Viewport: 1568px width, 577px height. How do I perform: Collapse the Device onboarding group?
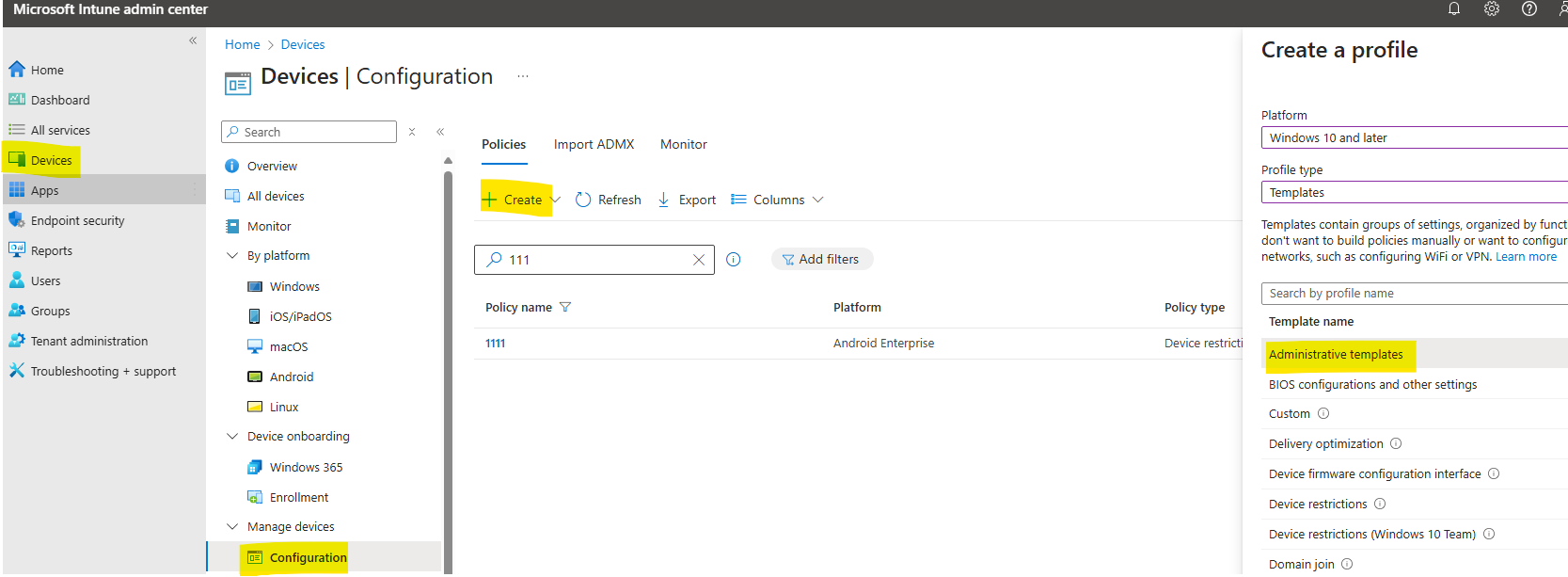click(232, 436)
